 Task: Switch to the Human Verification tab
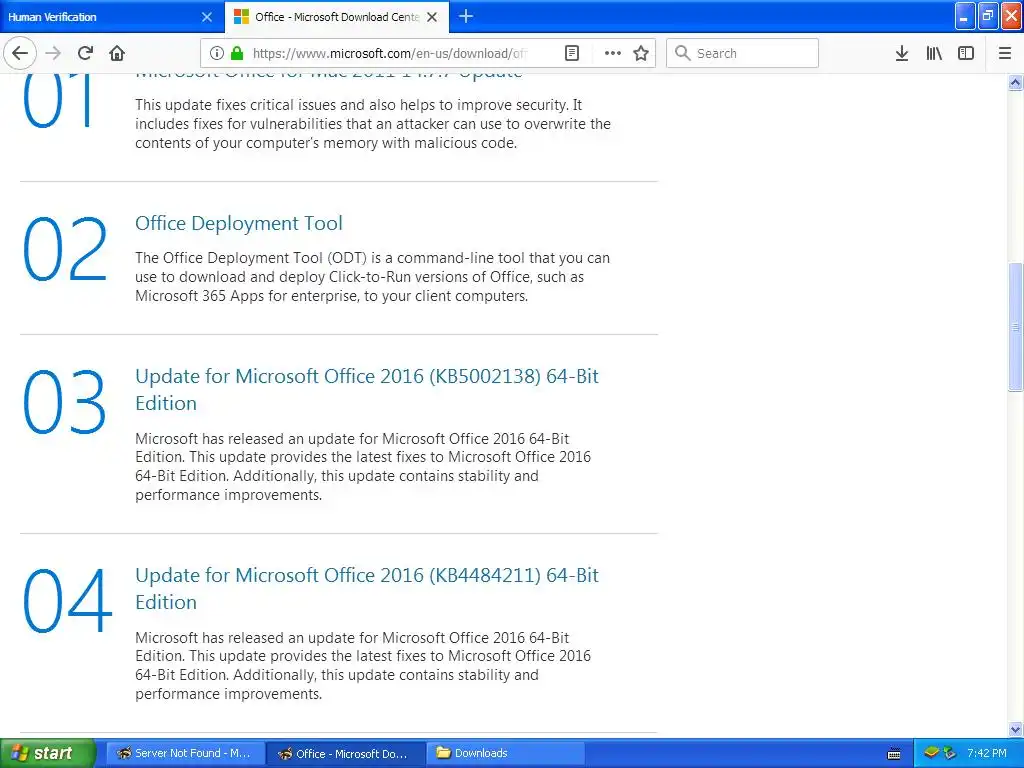click(112, 17)
